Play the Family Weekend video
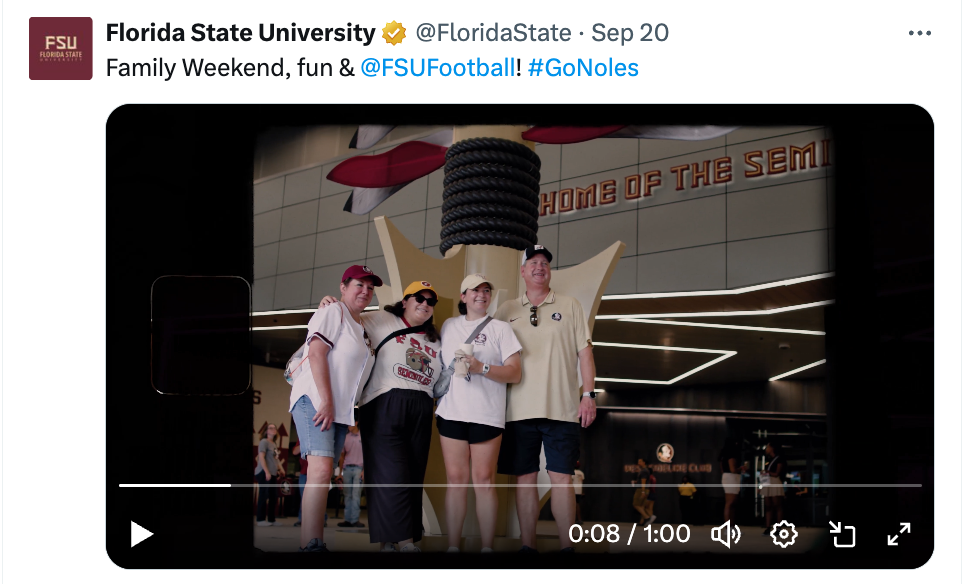Viewport: 964px width, 584px height. tap(142, 534)
